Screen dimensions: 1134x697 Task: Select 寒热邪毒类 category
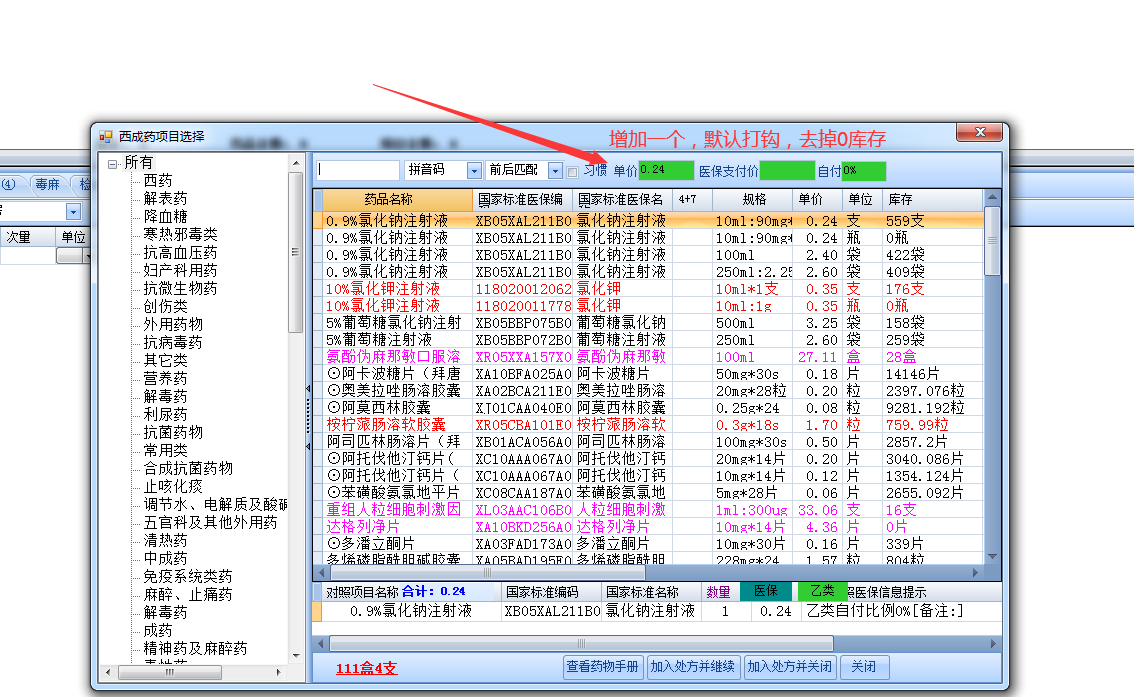coord(180,234)
